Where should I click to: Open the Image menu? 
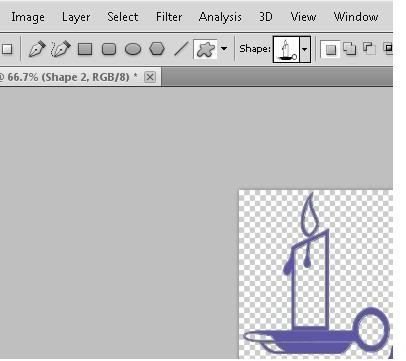28,17
